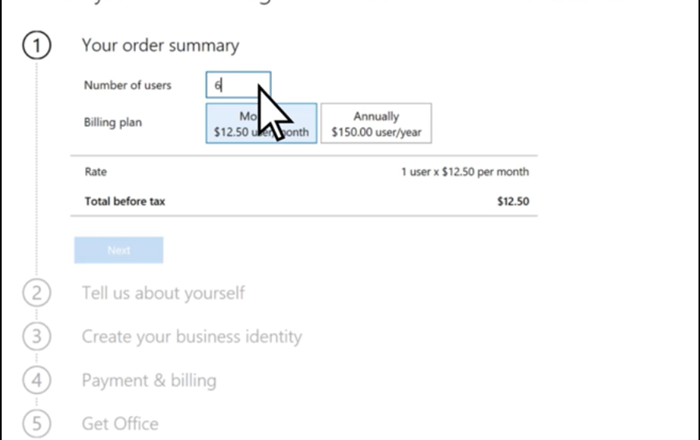Focus the Number of users field
Screen dimensions: 700x440
(238, 85)
